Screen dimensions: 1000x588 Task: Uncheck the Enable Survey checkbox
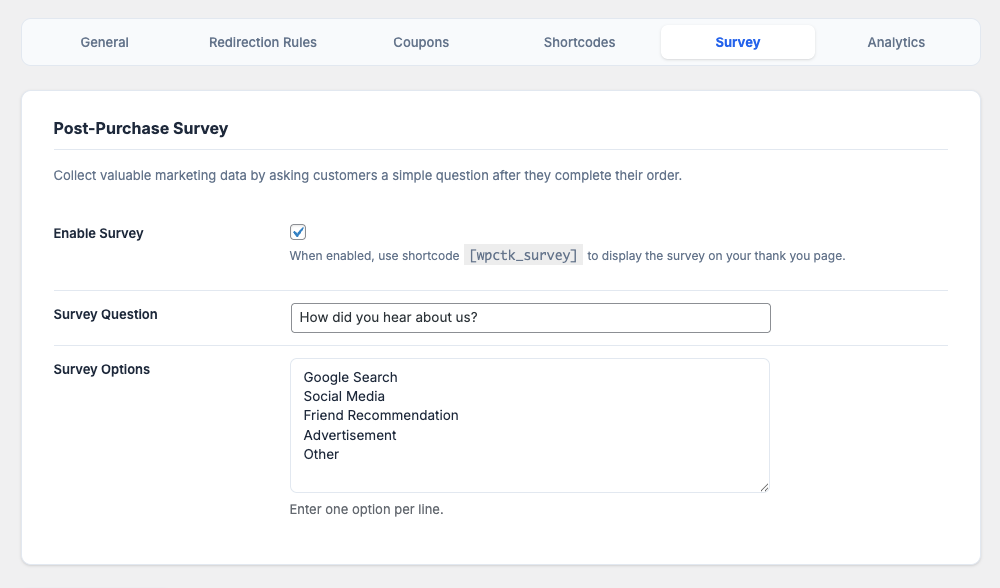(298, 232)
